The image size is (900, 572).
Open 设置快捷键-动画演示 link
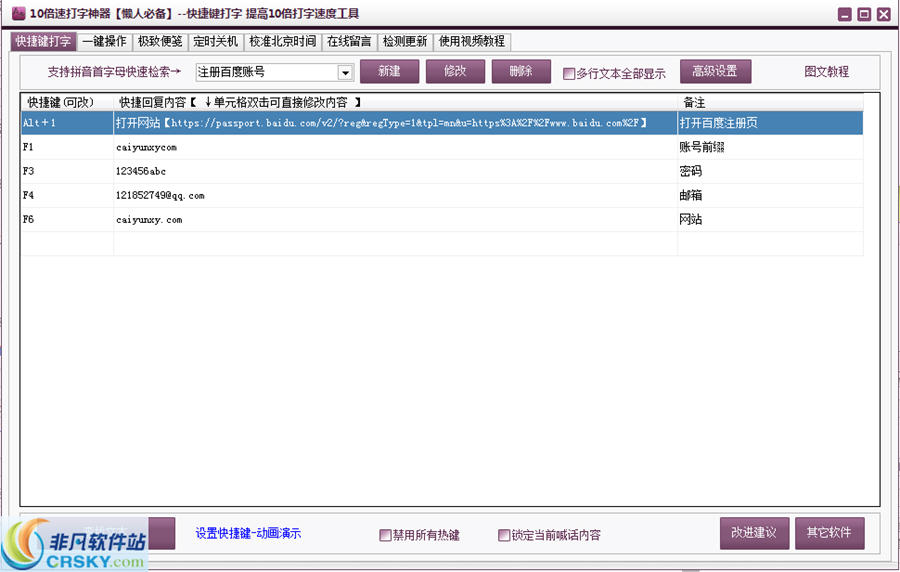[x=248, y=534]
